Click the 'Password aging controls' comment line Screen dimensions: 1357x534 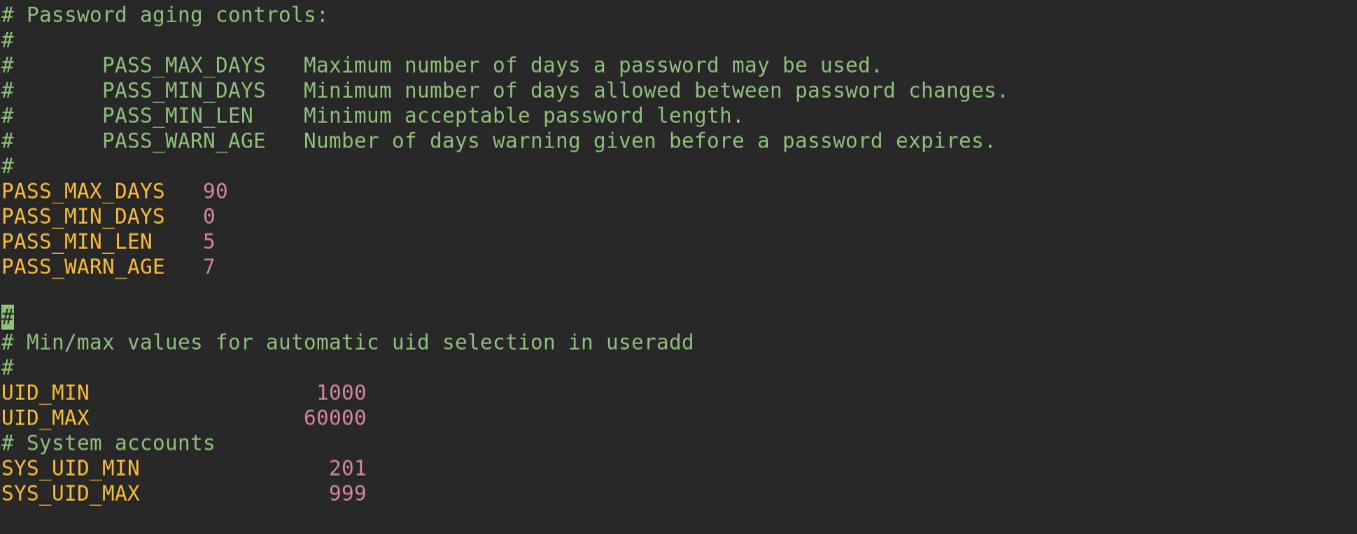[165, 15]
